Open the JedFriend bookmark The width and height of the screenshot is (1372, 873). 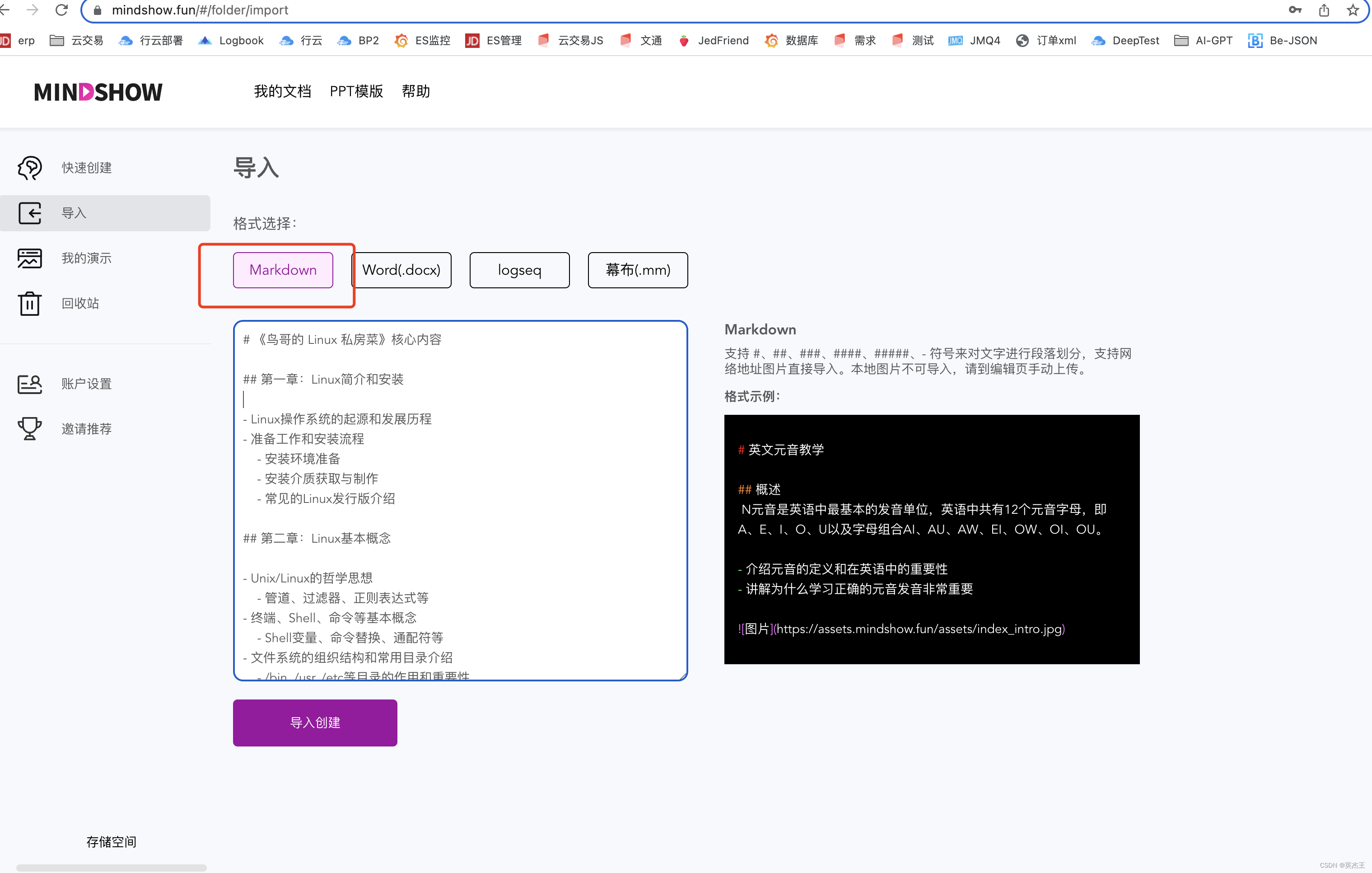(714, 41)
